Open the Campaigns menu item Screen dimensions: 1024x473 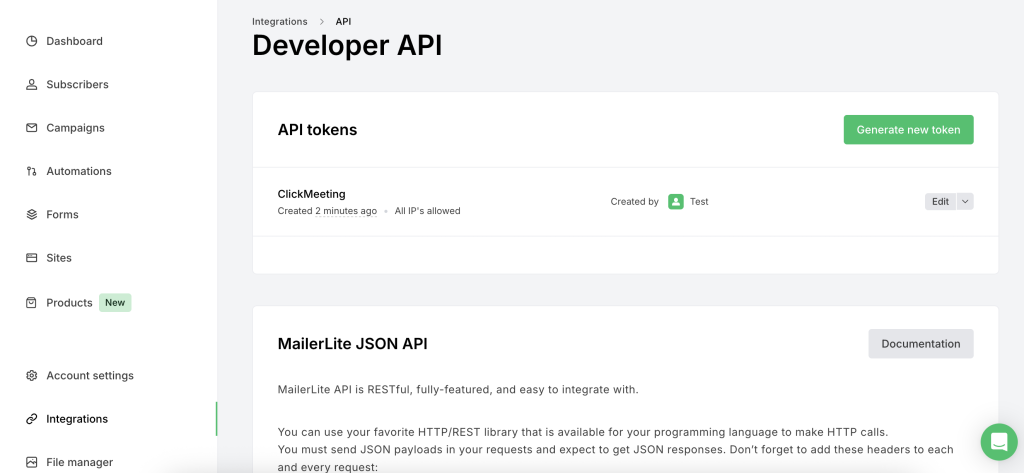tap(75, 128)
